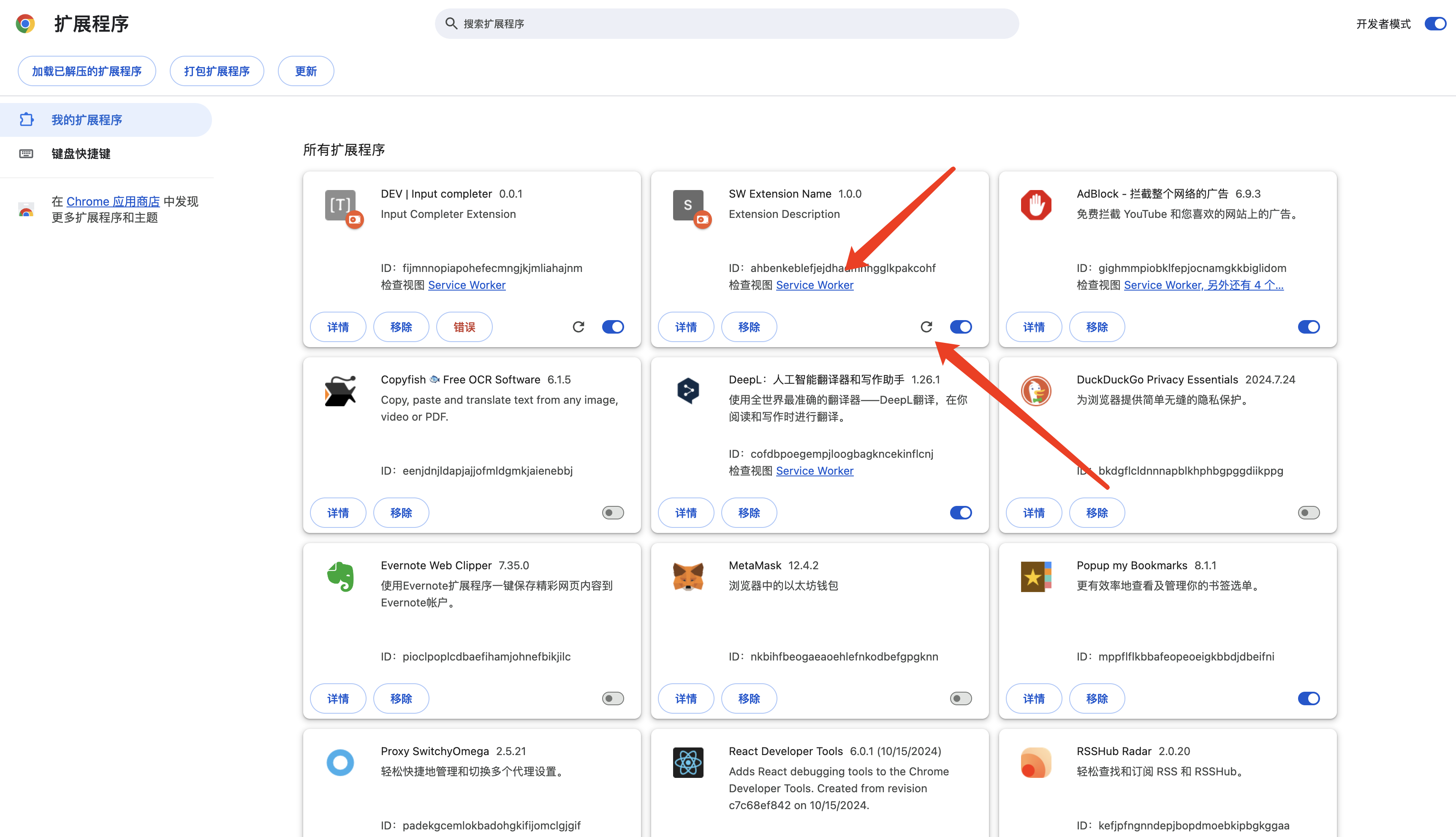This screenshot has height=837, width=1456.
Task: Click the search magnifier icon
Action: coord(451,24)
